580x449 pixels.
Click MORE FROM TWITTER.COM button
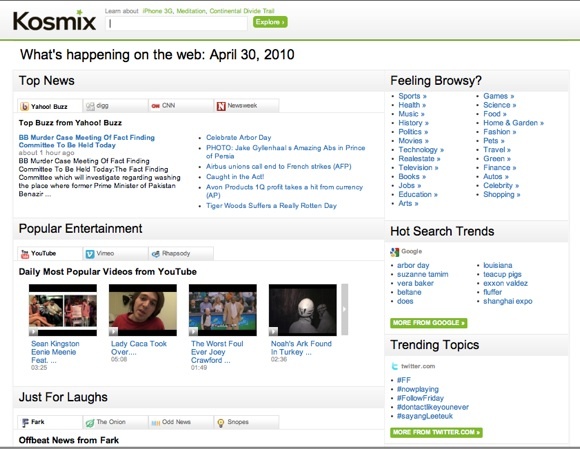pos(436,432)
